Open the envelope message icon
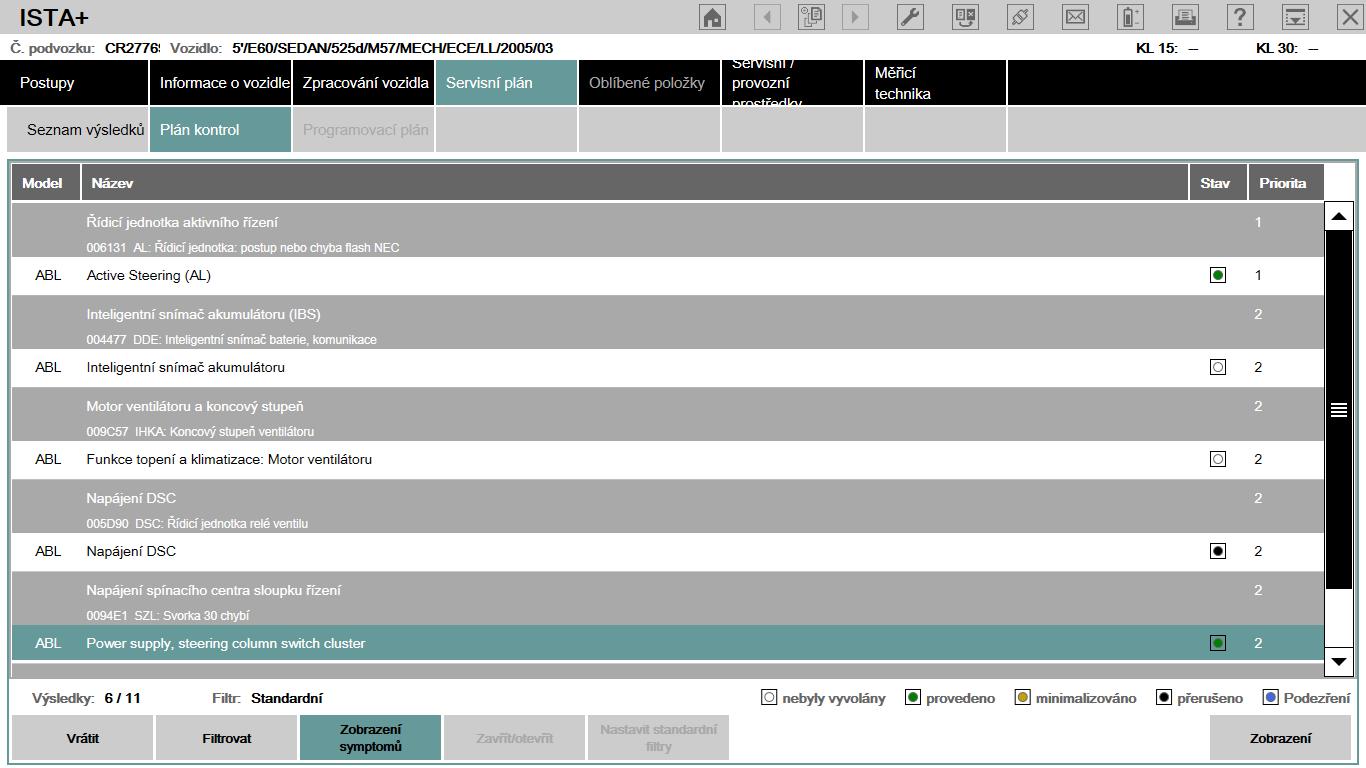The height and width of the screenshot is (768, 1366). pos(1075,17)
